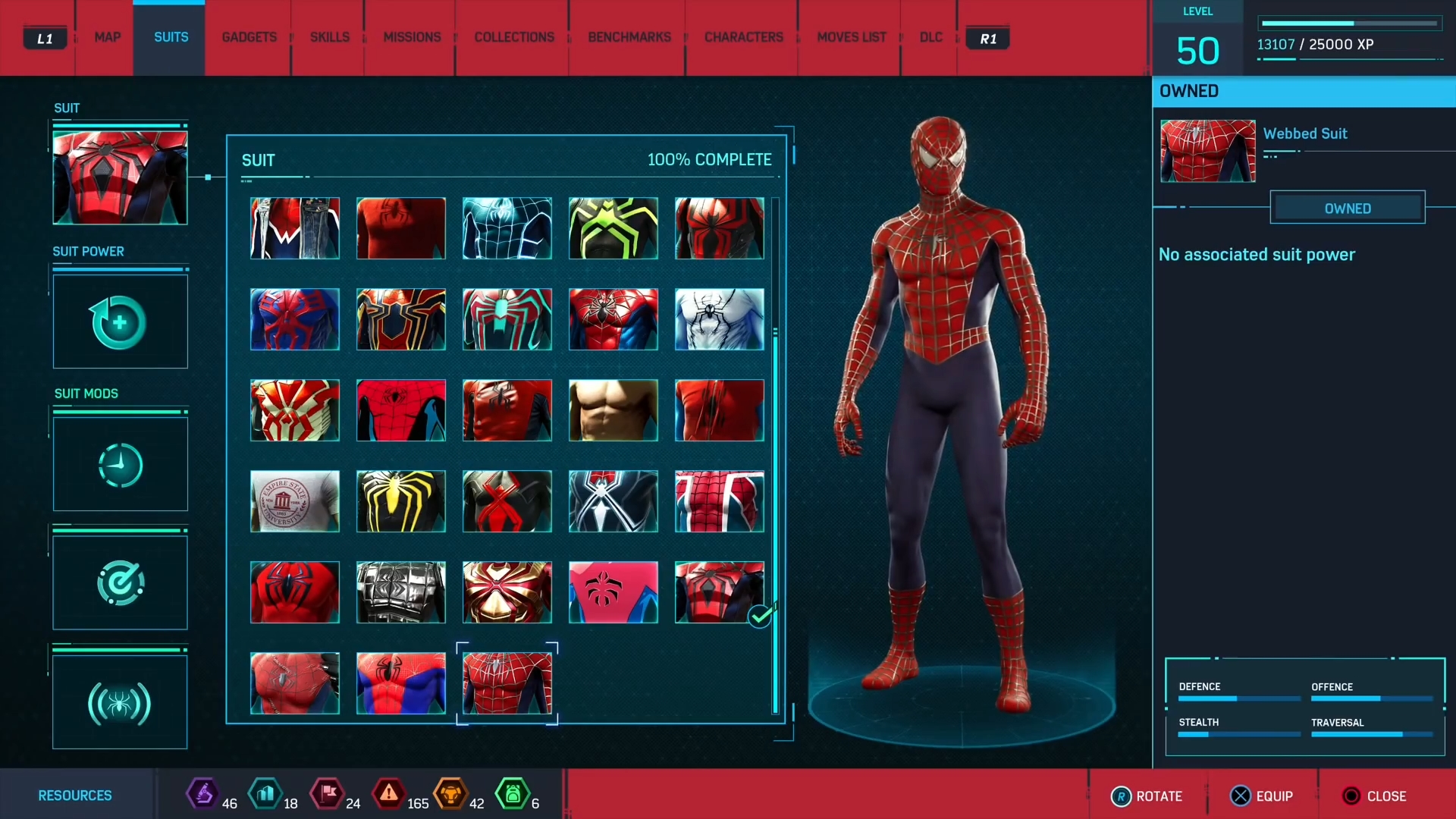Open the MOVES LIST tab
The height and width of the screenshot is (819, 1456).
[x=851, y=37]
